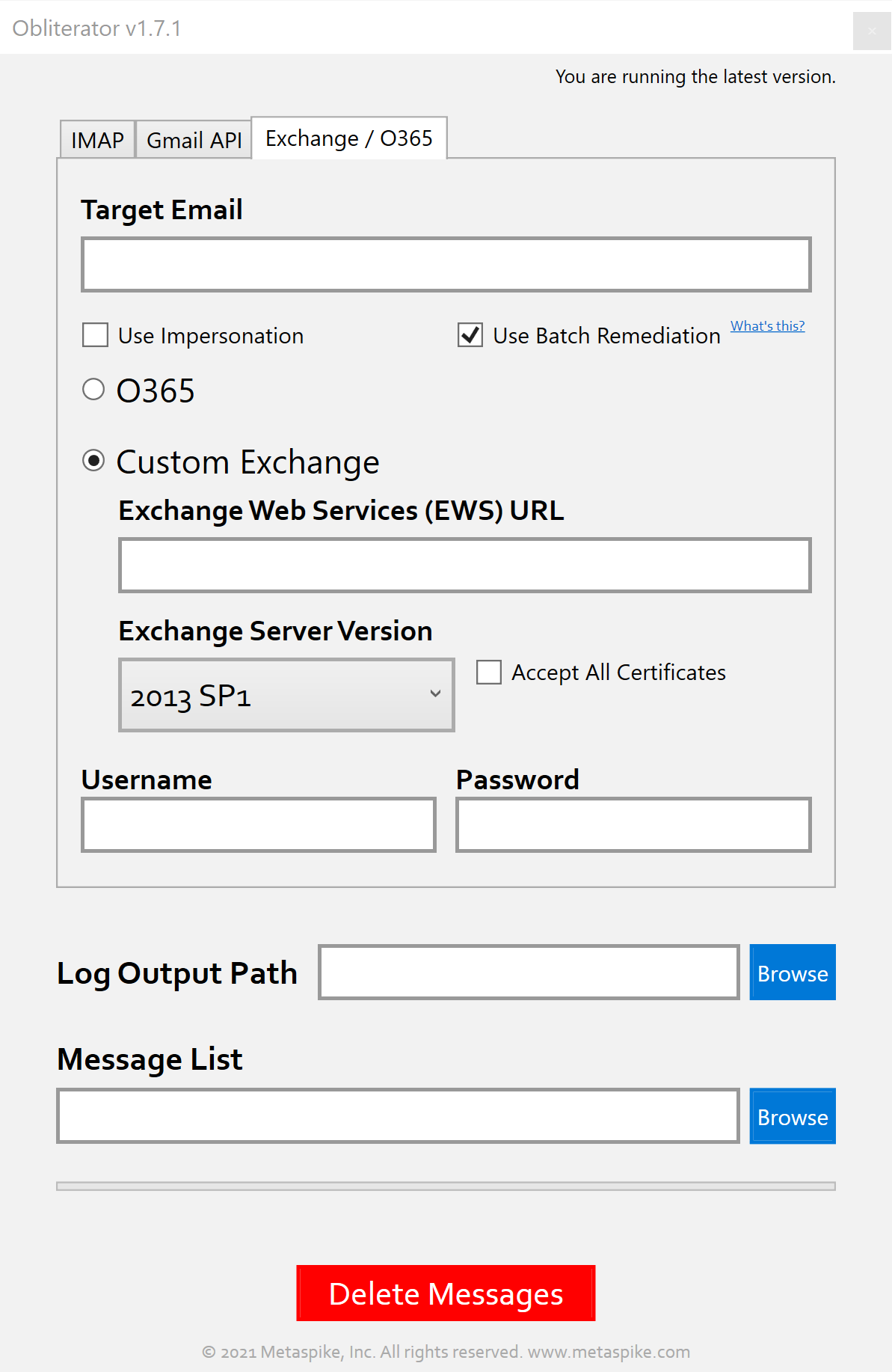Expand the Exchange Server Version dropdown
The height and width of the screenshot is (1372, 892).
click(286, 695)
